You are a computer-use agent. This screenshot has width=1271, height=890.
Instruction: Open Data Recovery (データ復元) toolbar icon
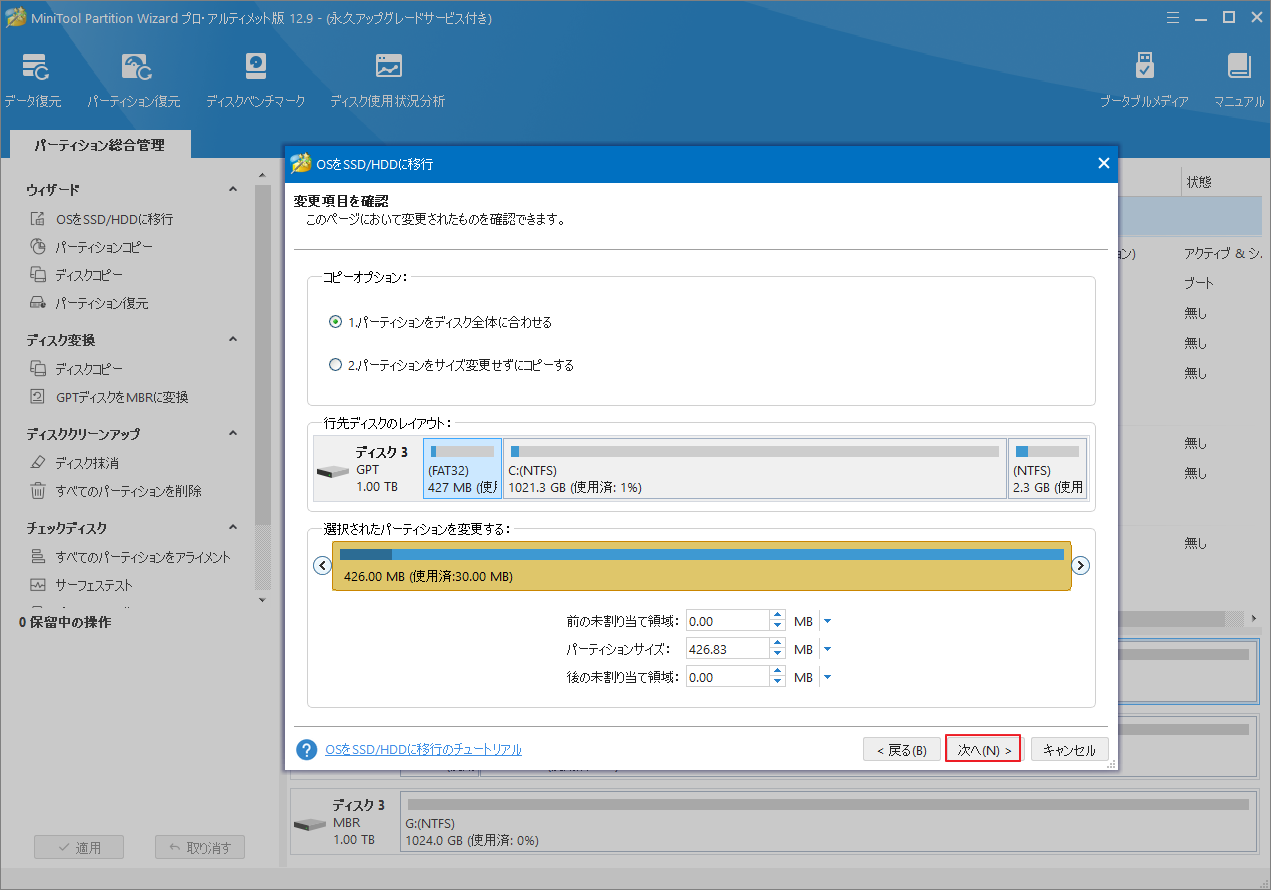(33, 80)
